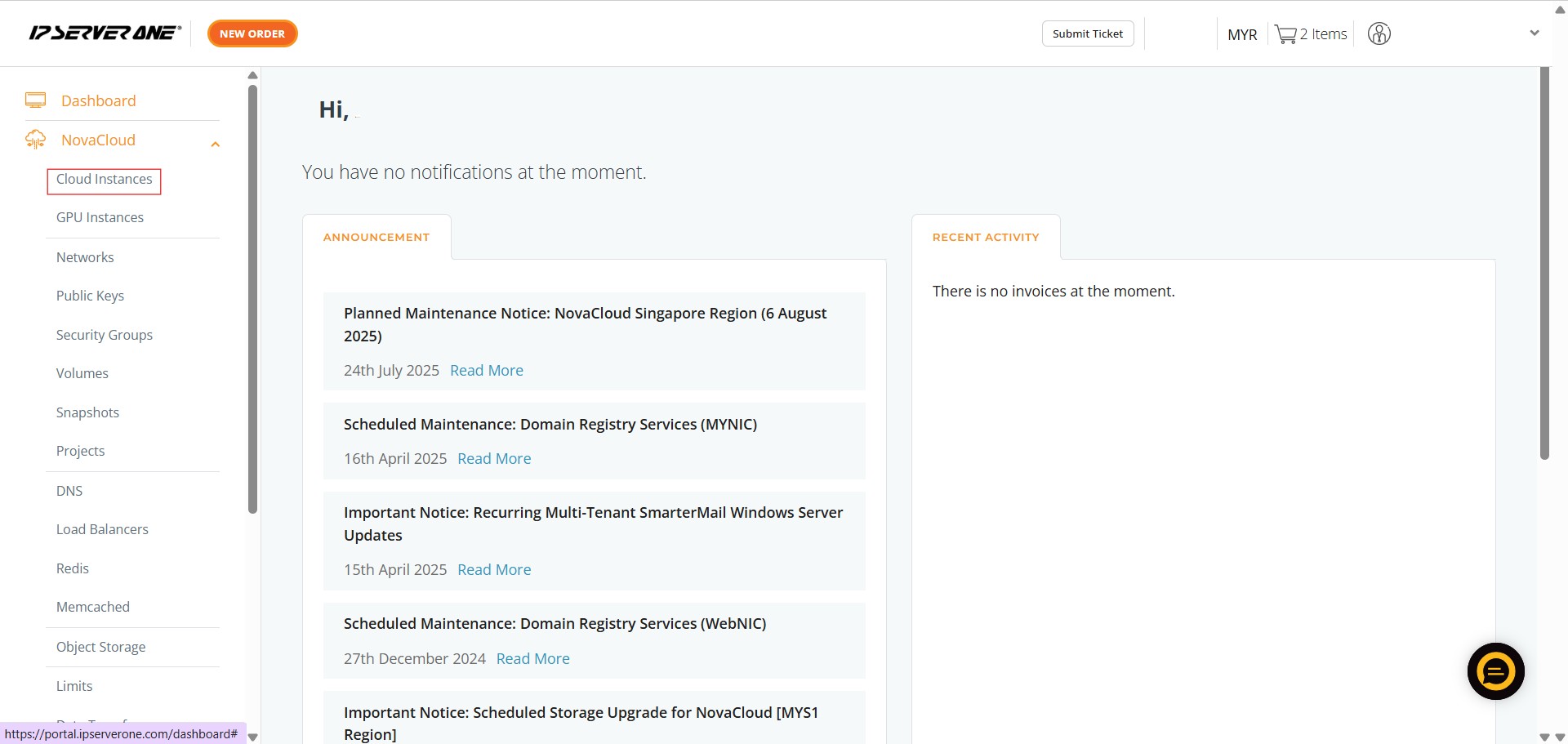This screenshot has width=1568, height=744.
Task: Click the Scheduled Storage Upgrade MYS1 announcement title
Action: pos(581,723)
